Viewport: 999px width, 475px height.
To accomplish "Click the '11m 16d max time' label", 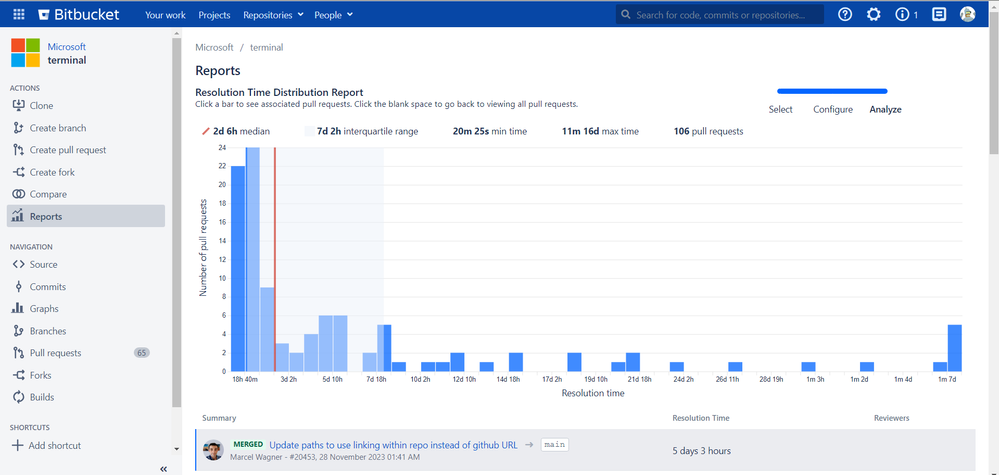I will coord(600,131).
